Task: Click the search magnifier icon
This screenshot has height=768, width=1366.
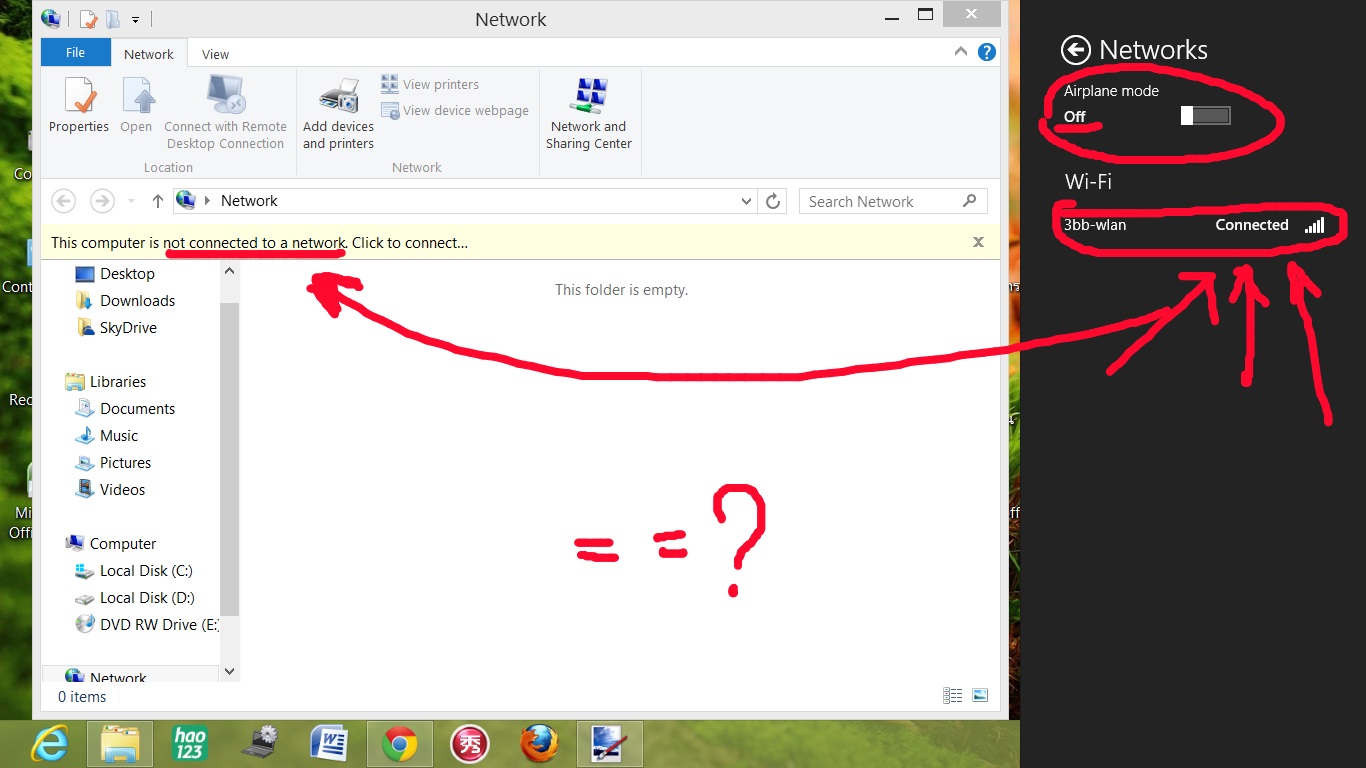Action: [x=969, y=201]
